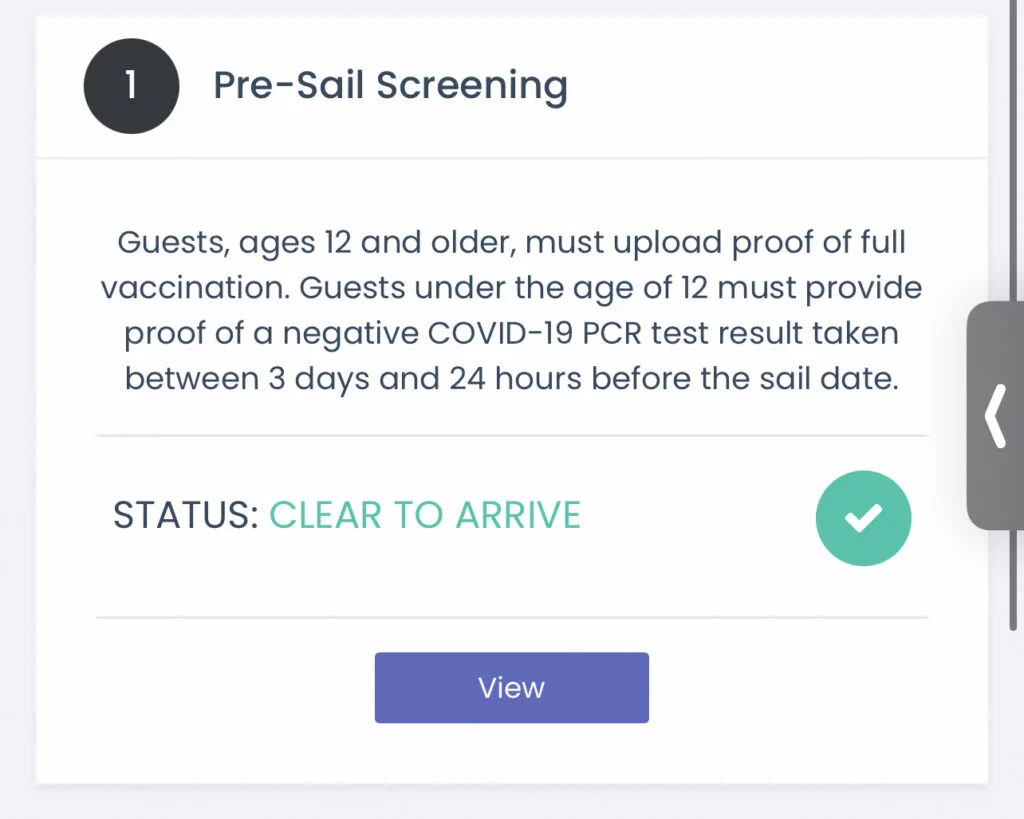Open the View button
The height and width of the screenshot is (819, 1024).
click(x=511, y=687)
